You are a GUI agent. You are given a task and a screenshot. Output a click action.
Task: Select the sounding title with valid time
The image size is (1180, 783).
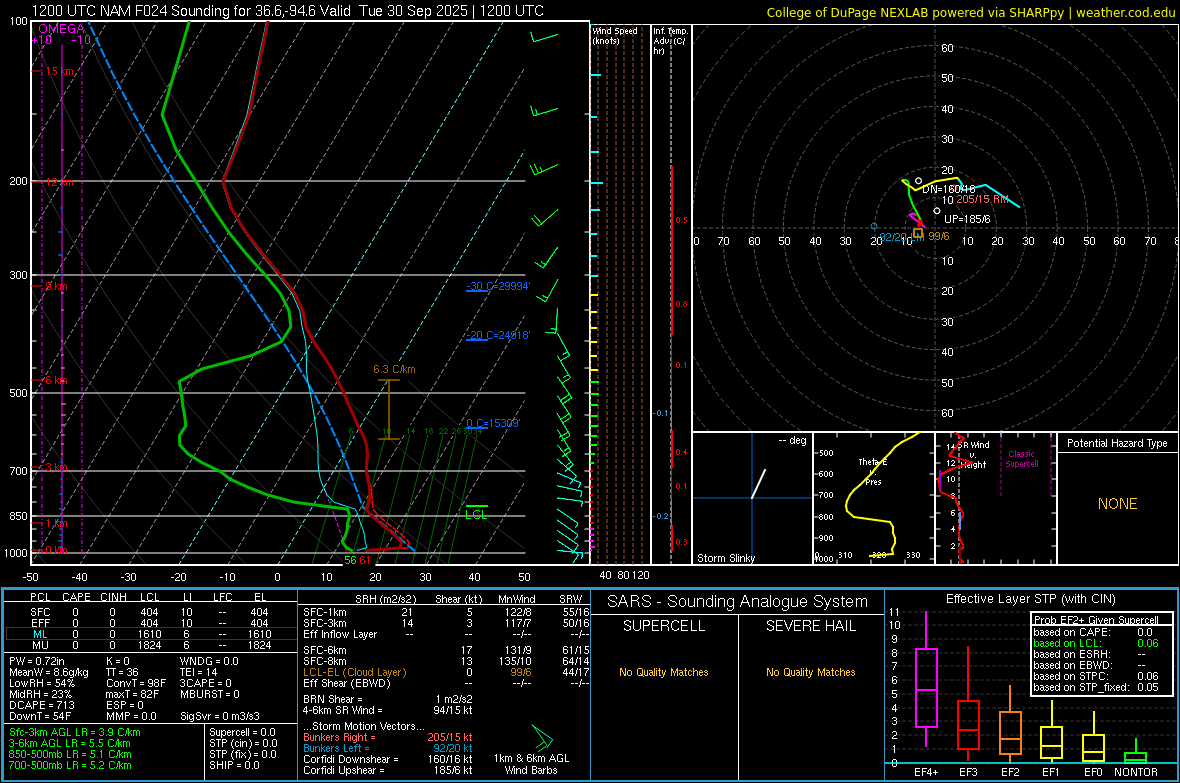point(287,11)
